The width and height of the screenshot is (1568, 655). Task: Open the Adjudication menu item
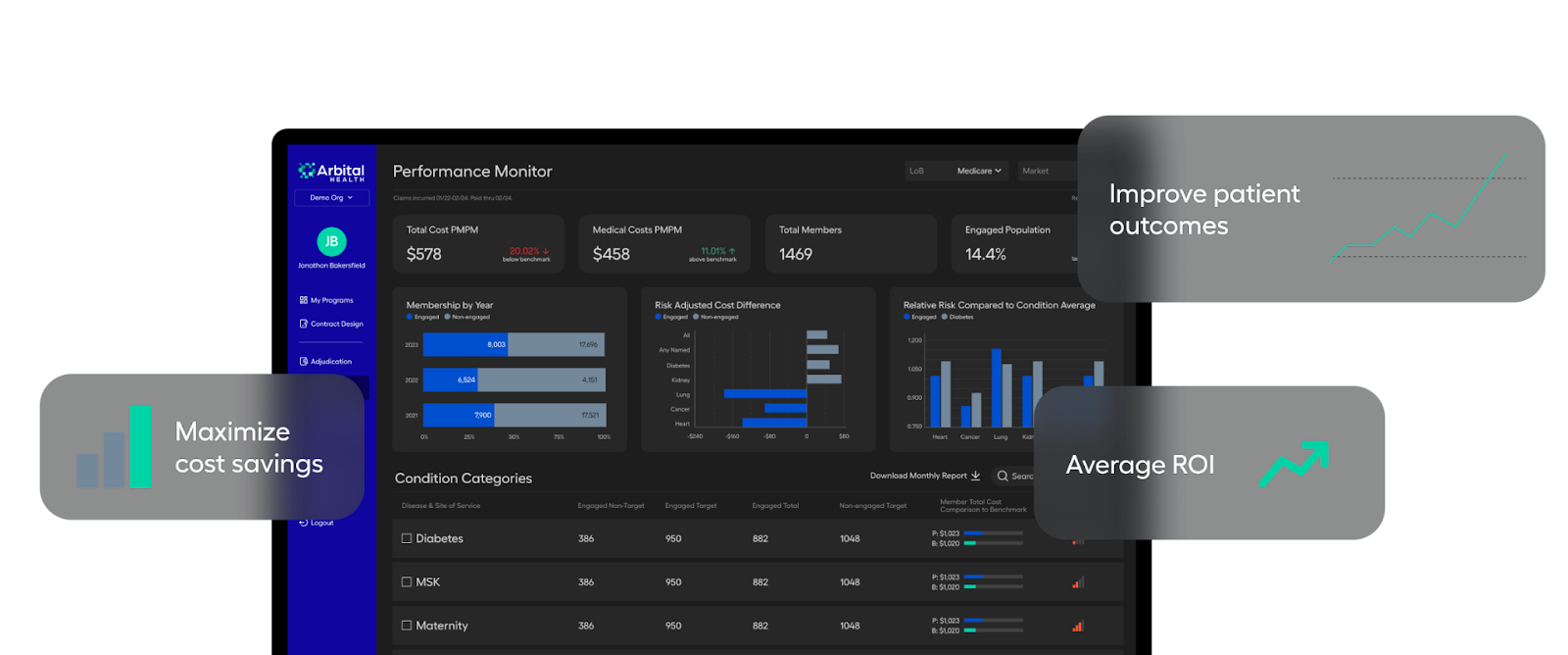click(325, 362)
